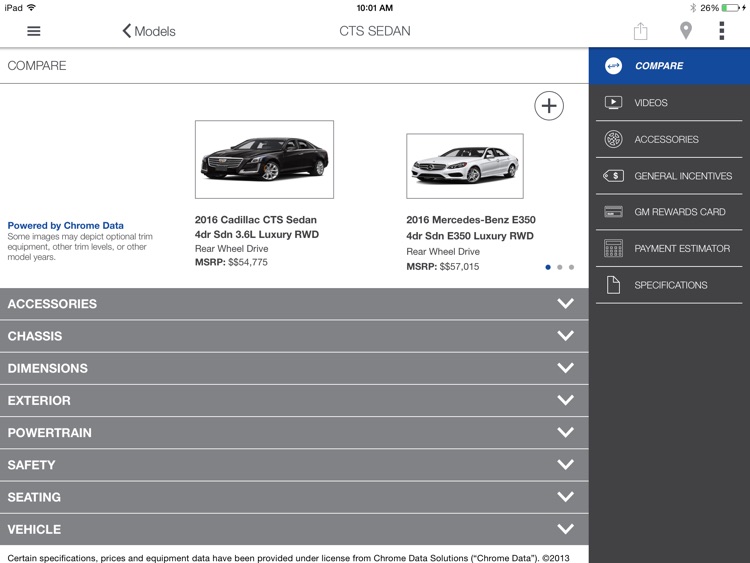Open Payment Estimator
The height and width of the screenshot is (563, 750).
(x=669, y=249)
